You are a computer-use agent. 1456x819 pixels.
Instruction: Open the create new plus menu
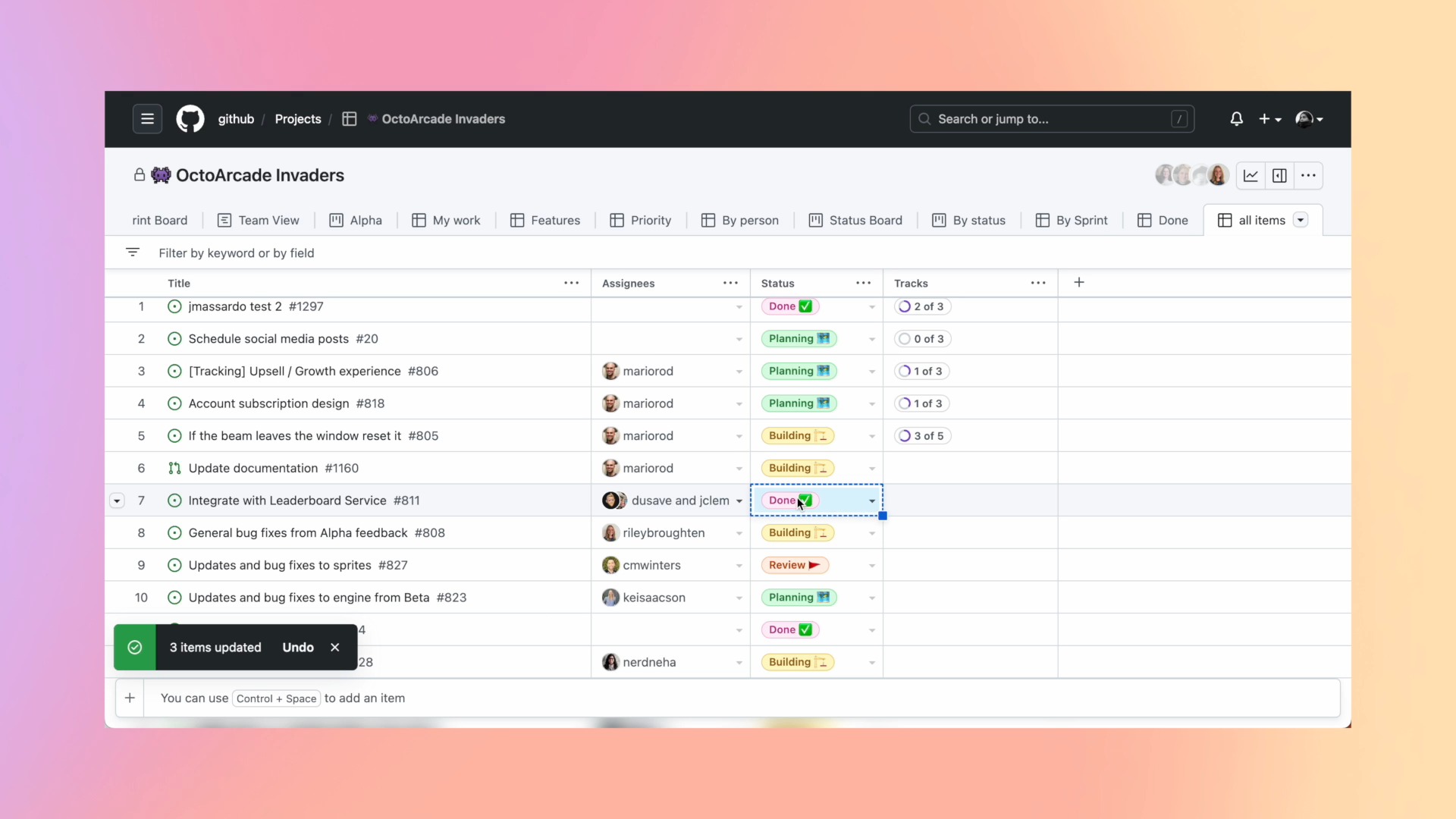click(x=1269, y=119)
